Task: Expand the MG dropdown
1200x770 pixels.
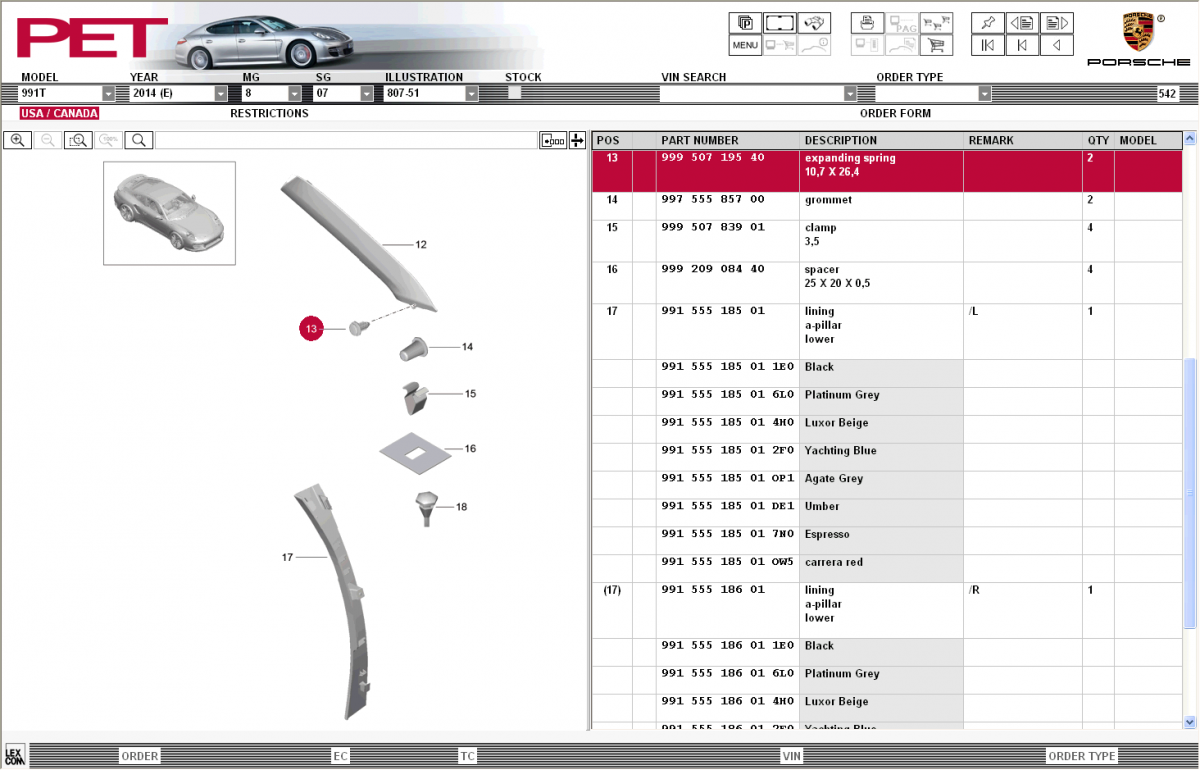Action: click(294, 94)
